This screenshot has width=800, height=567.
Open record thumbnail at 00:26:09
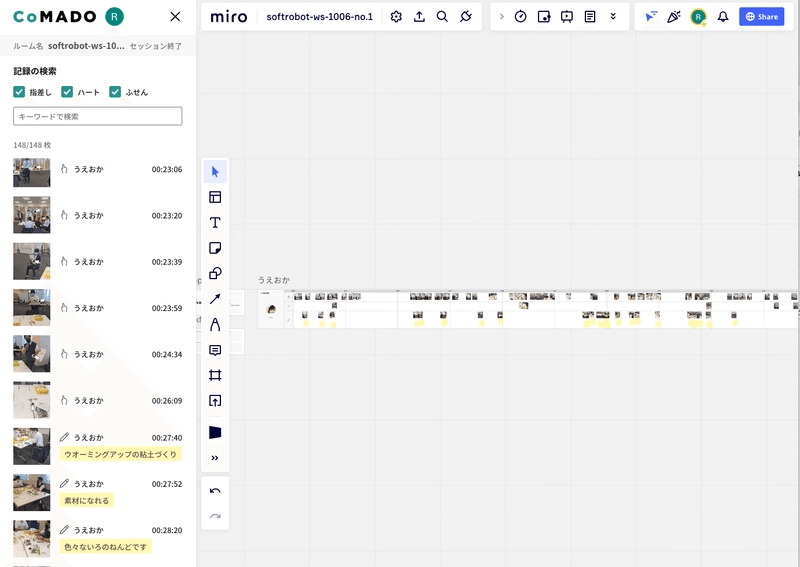32,400
